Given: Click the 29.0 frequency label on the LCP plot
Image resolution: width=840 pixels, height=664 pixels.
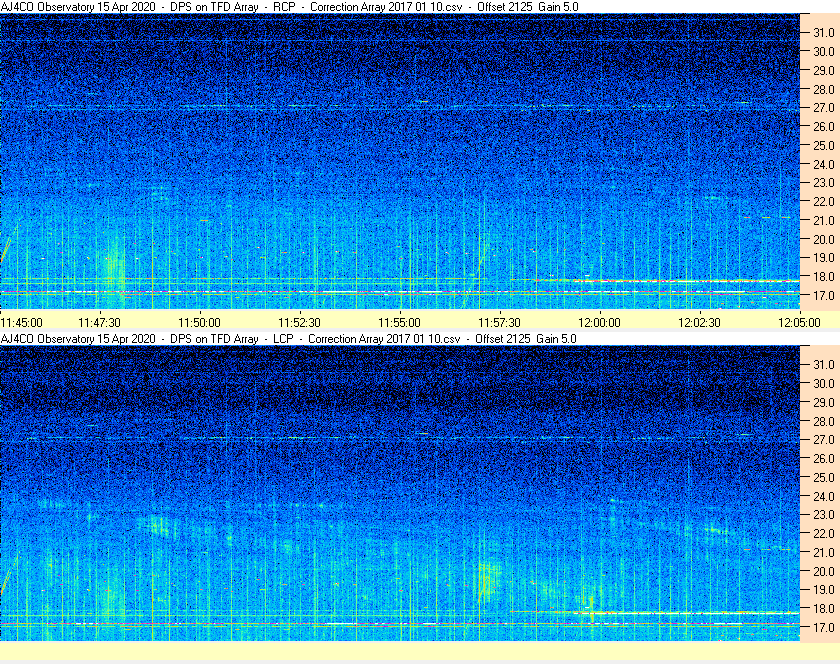Looking at the screenshot, I should (824, 402).
